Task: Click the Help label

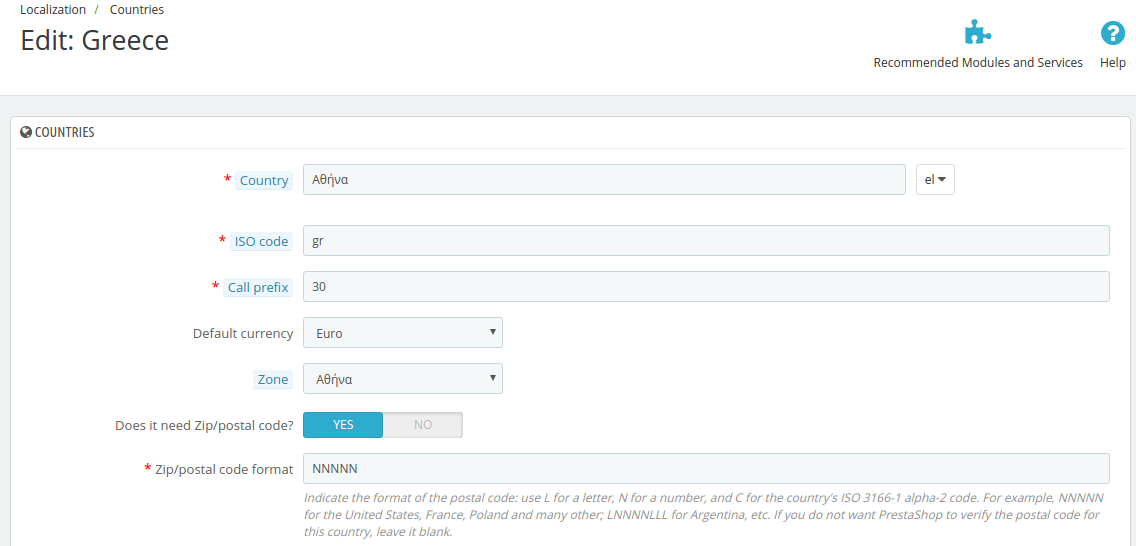Action: pos(1113,63)
